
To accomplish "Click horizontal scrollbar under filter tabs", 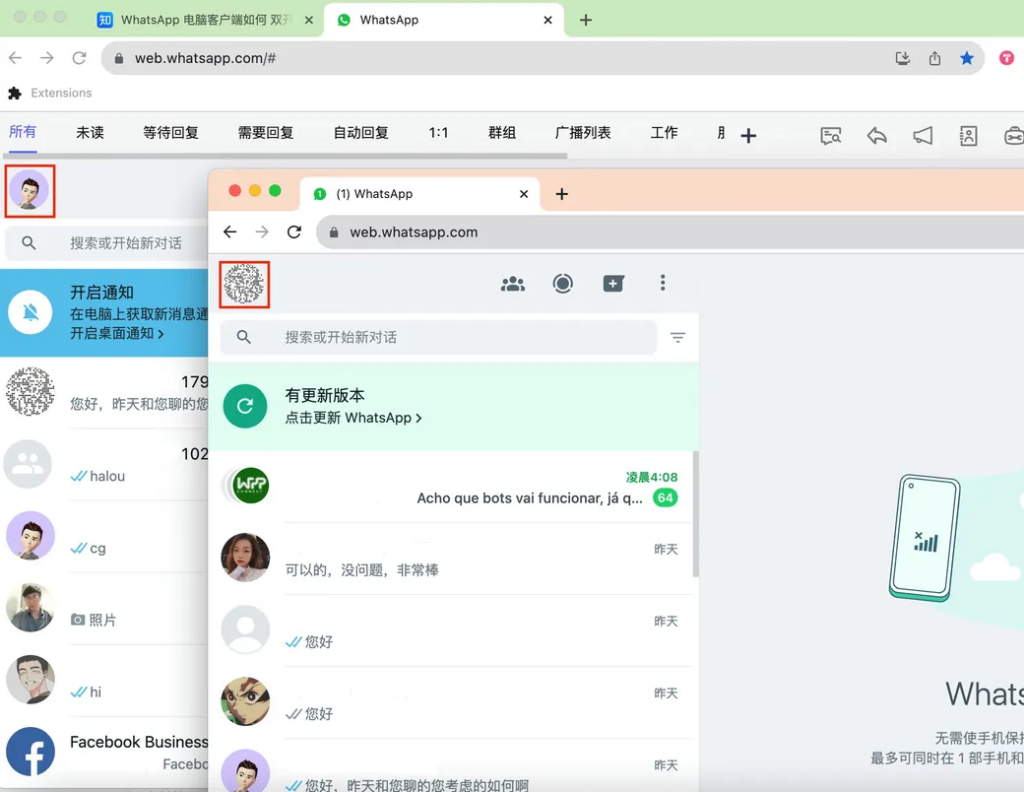I will (x=285, y=156).
